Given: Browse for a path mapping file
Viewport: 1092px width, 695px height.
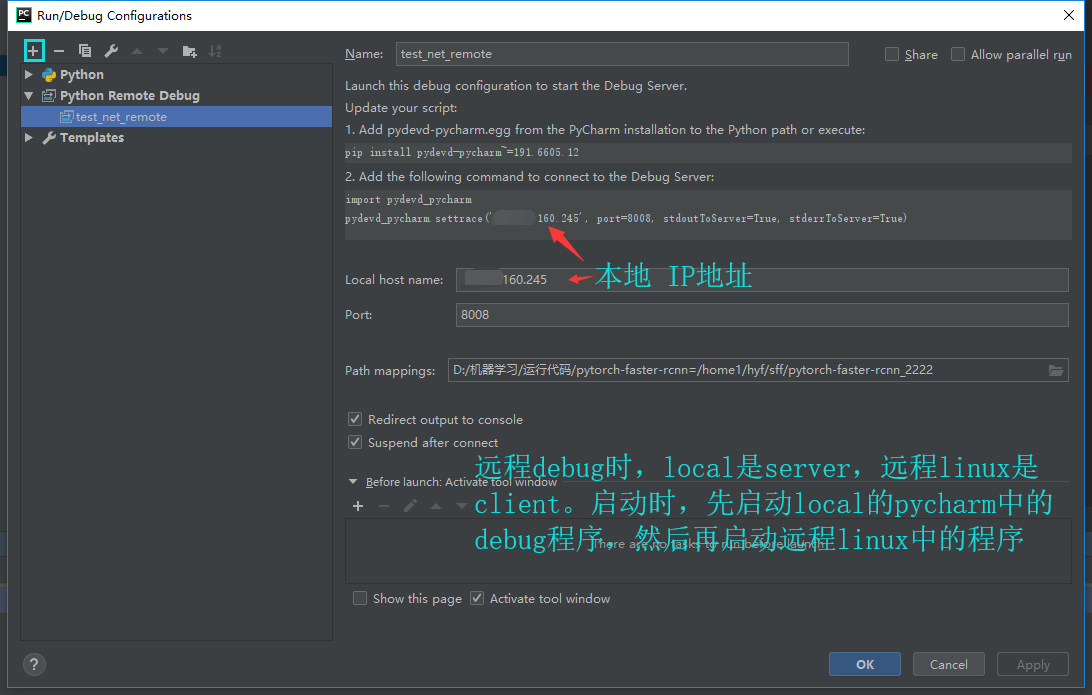Looking at the screenshot, I should click(x=1056, y=370).
